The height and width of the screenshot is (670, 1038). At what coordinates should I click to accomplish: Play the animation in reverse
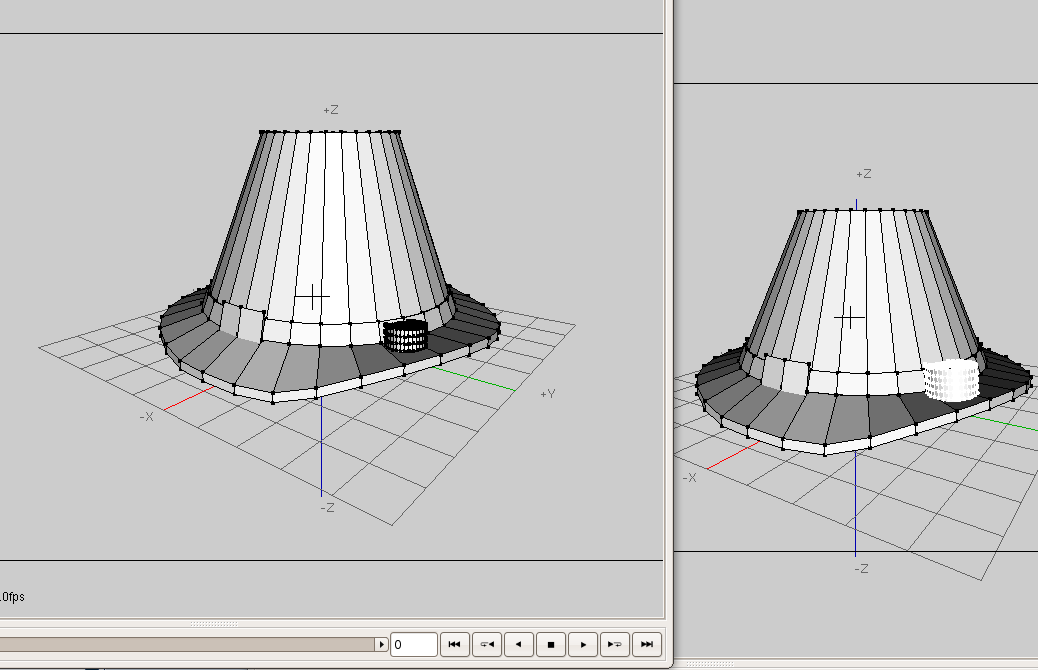(x=518, y=644)
